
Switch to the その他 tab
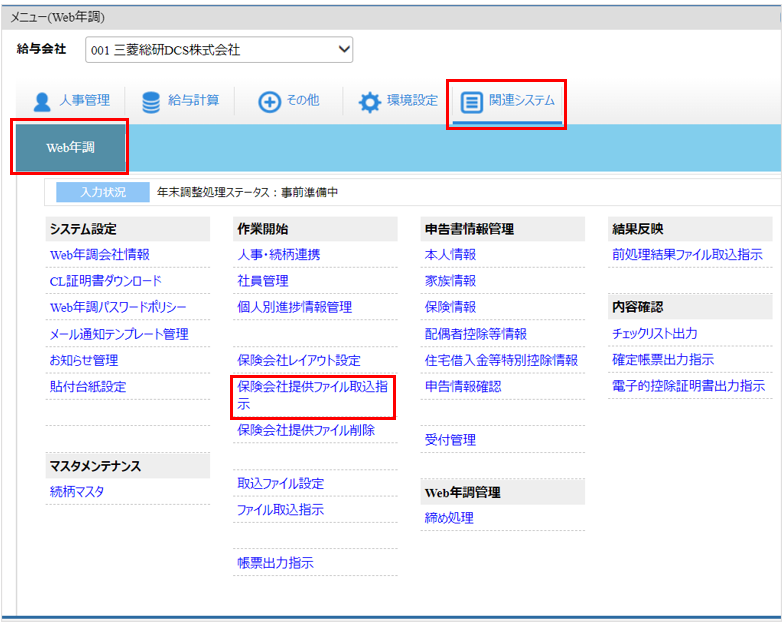tap(289, 101)
